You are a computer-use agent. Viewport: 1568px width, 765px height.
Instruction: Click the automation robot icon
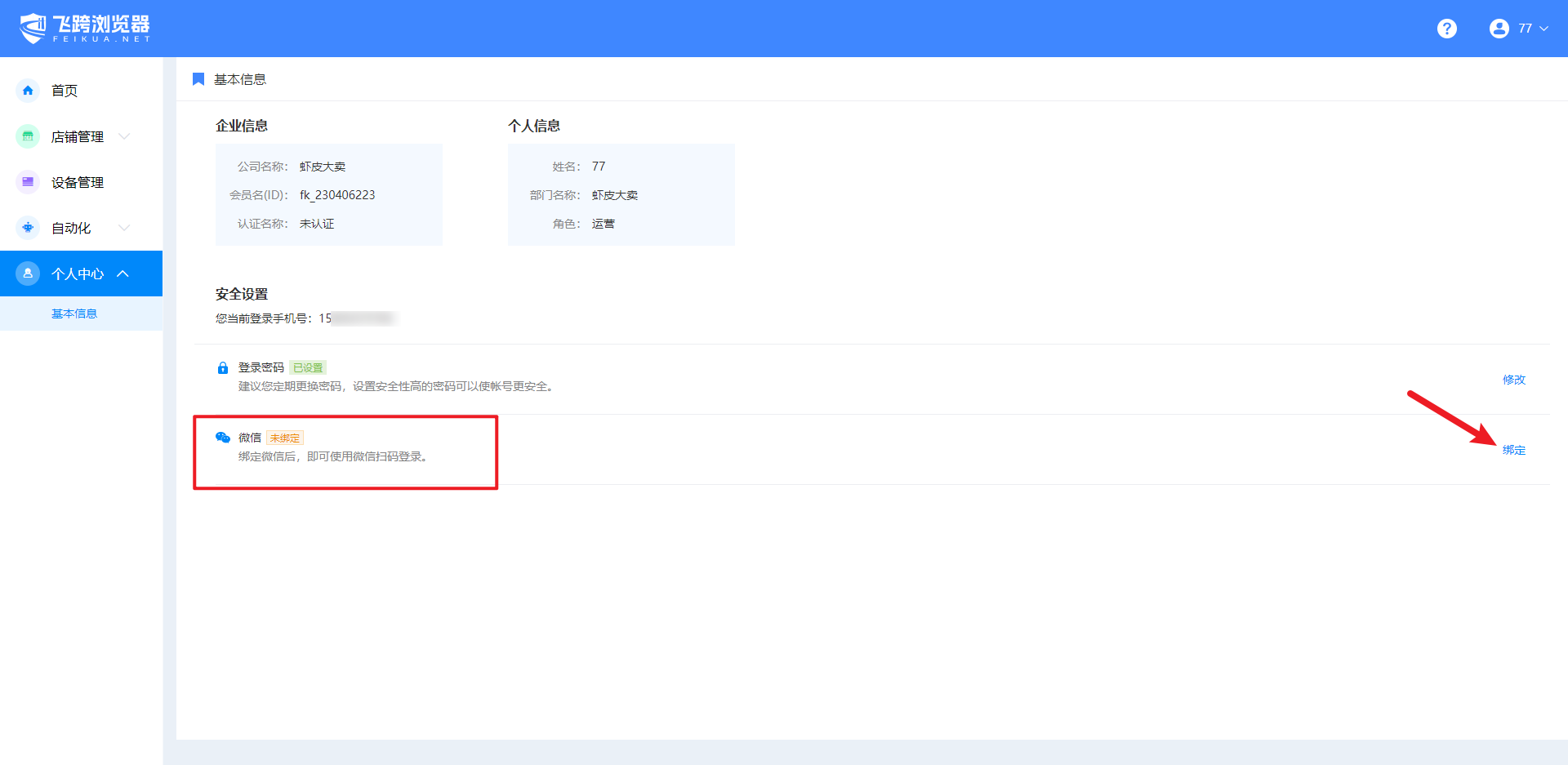click(x=28, y=228)
